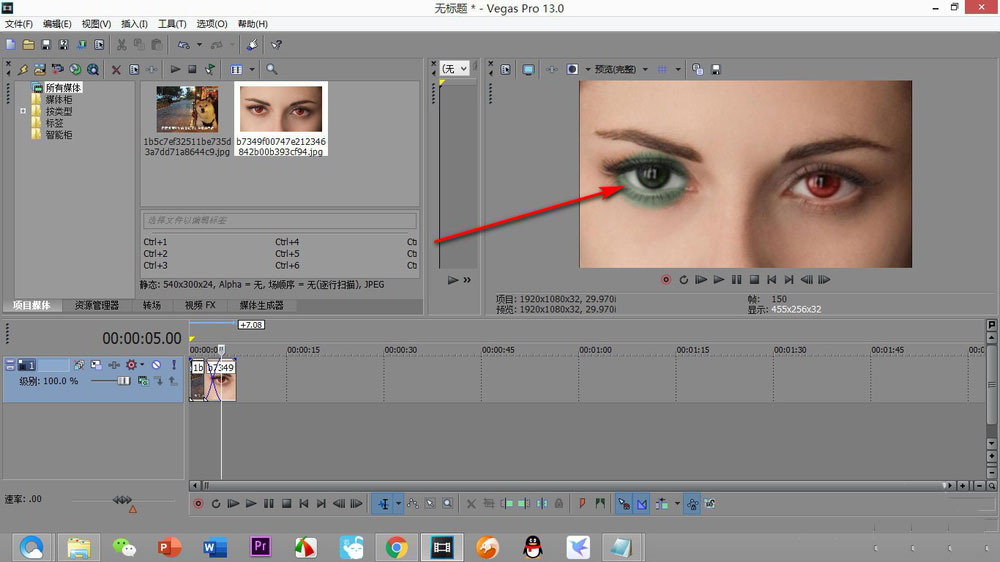Select the normal edit tool in timeline toolbar

point(383,504)
